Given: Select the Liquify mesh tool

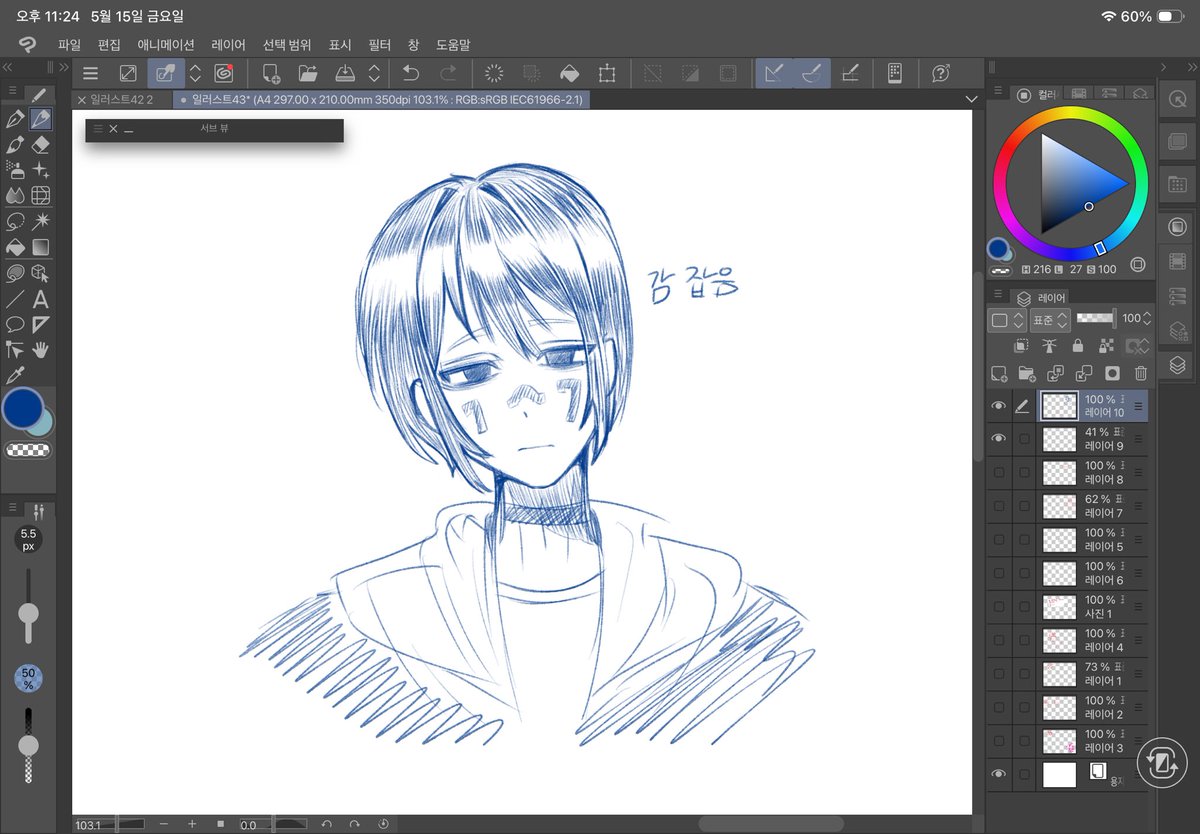Looking at the screenshot, I should (41, 196).
